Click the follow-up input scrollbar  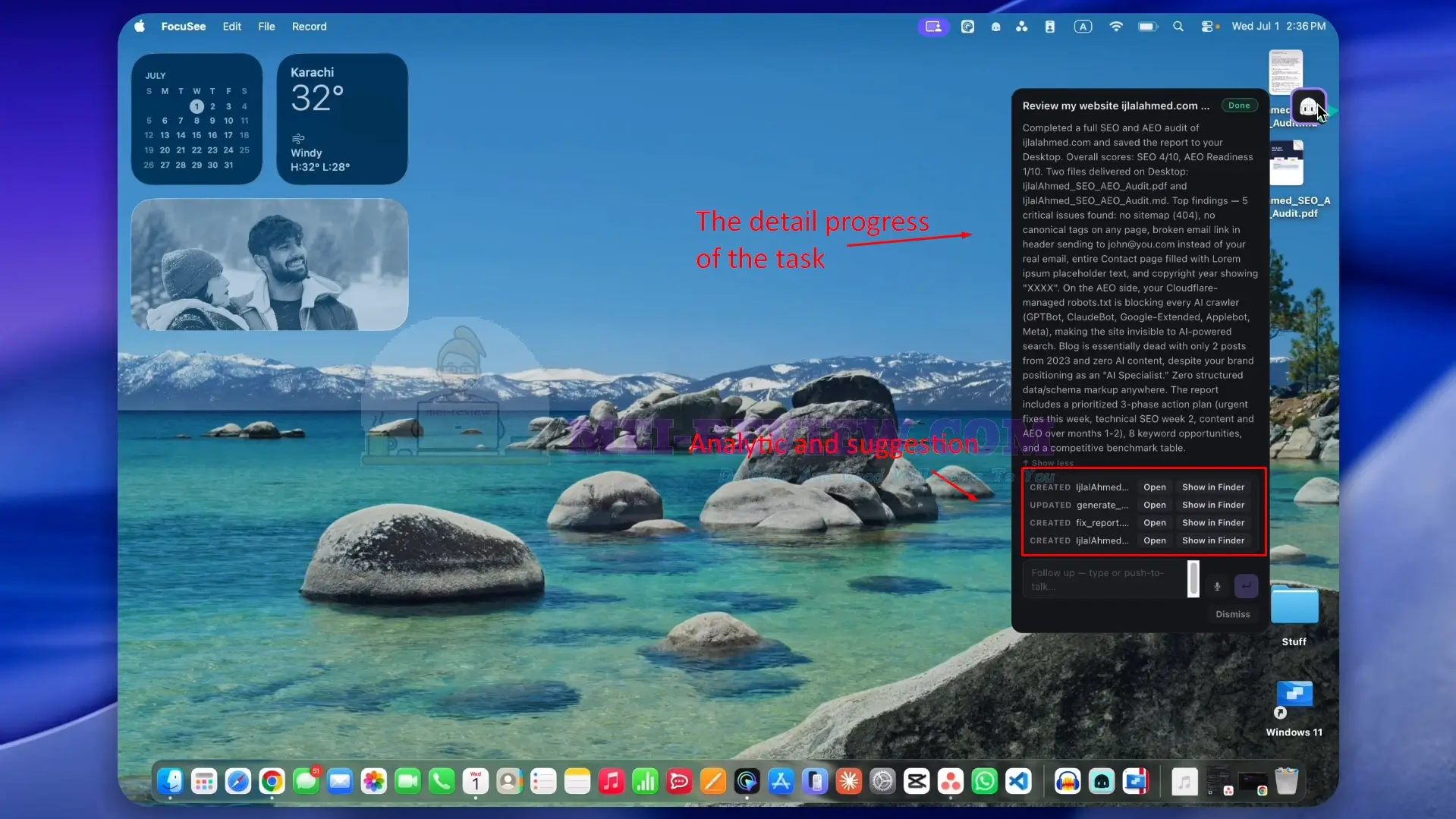[x=1193, y=579]
